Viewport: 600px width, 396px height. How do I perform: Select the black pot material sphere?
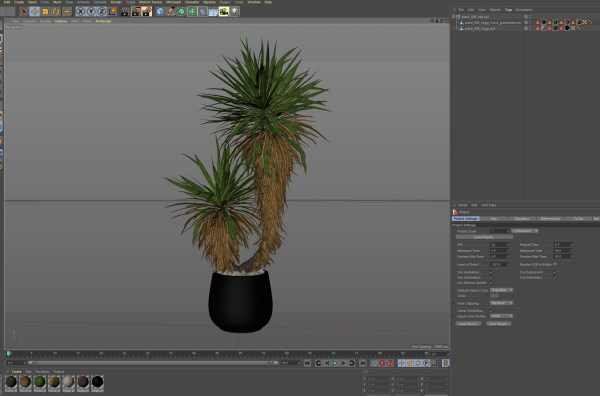tap(98, 382)
